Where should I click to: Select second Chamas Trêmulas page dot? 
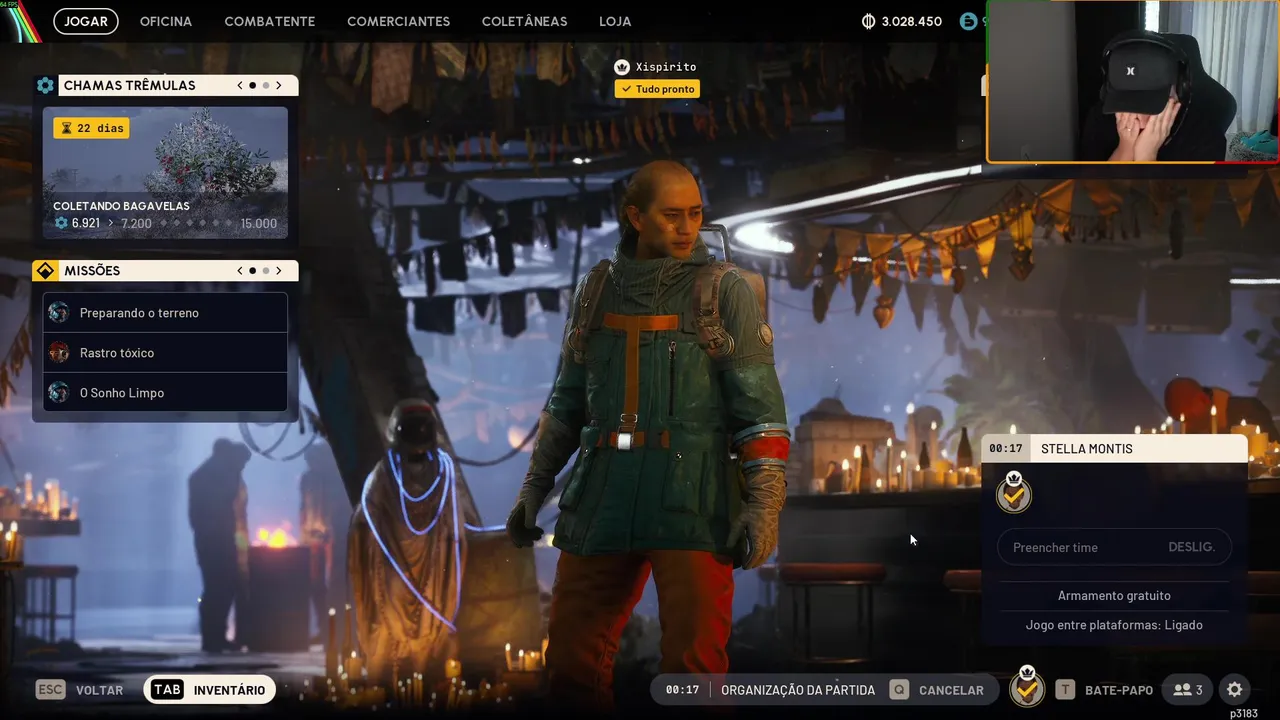point(265,86)
